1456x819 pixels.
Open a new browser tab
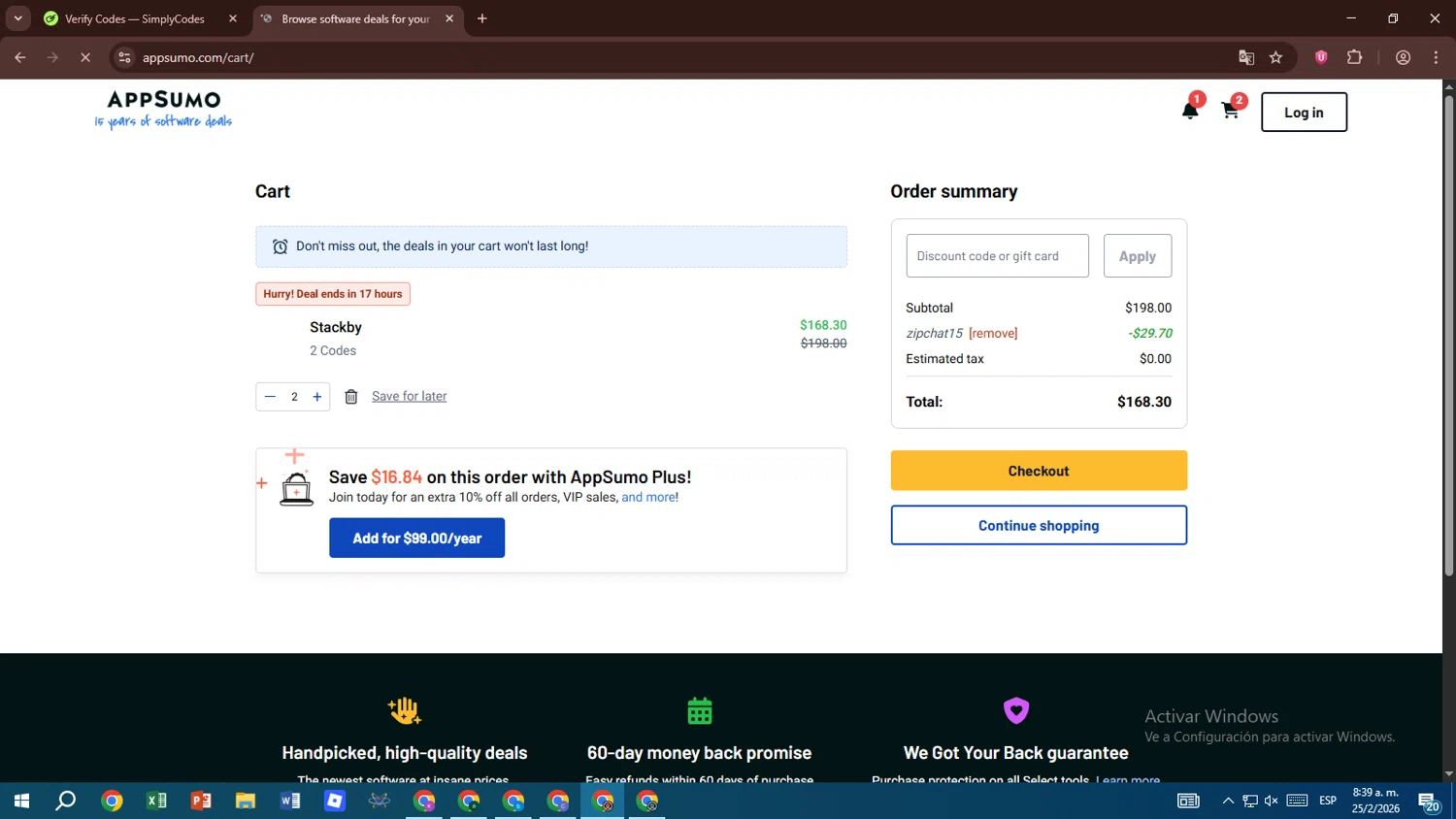(482, 18)
